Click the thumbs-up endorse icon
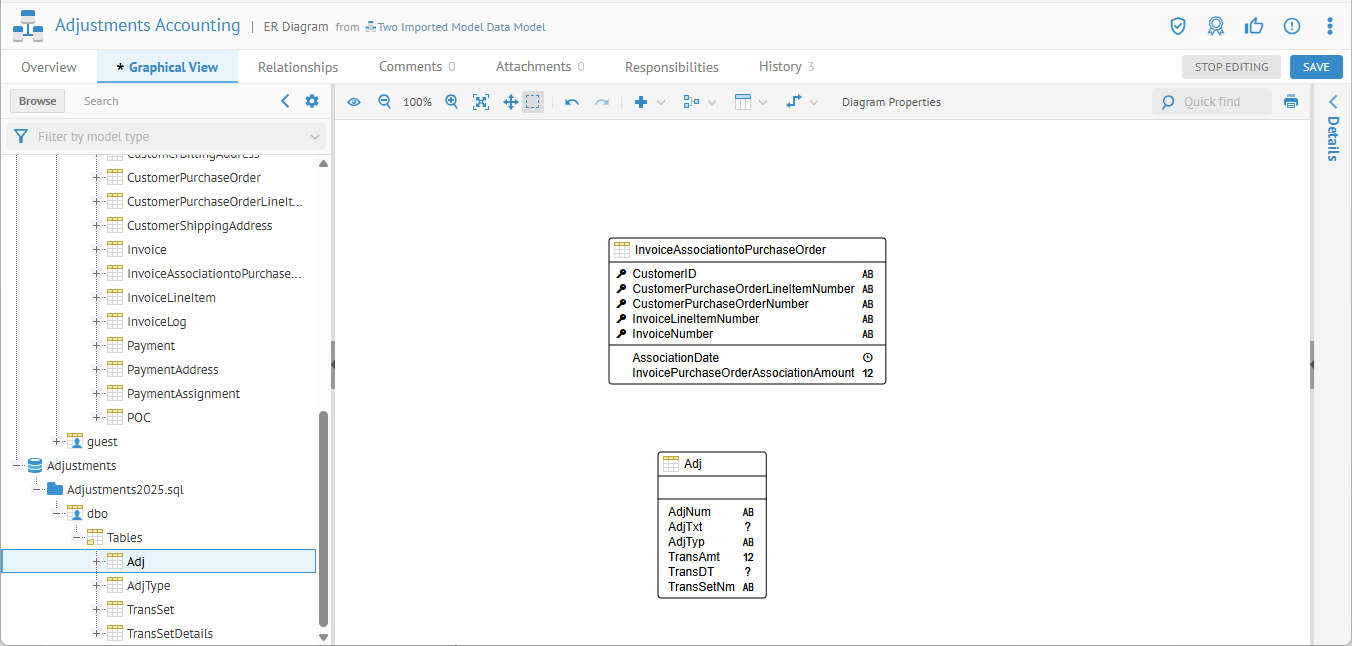 pos(1254,26)
